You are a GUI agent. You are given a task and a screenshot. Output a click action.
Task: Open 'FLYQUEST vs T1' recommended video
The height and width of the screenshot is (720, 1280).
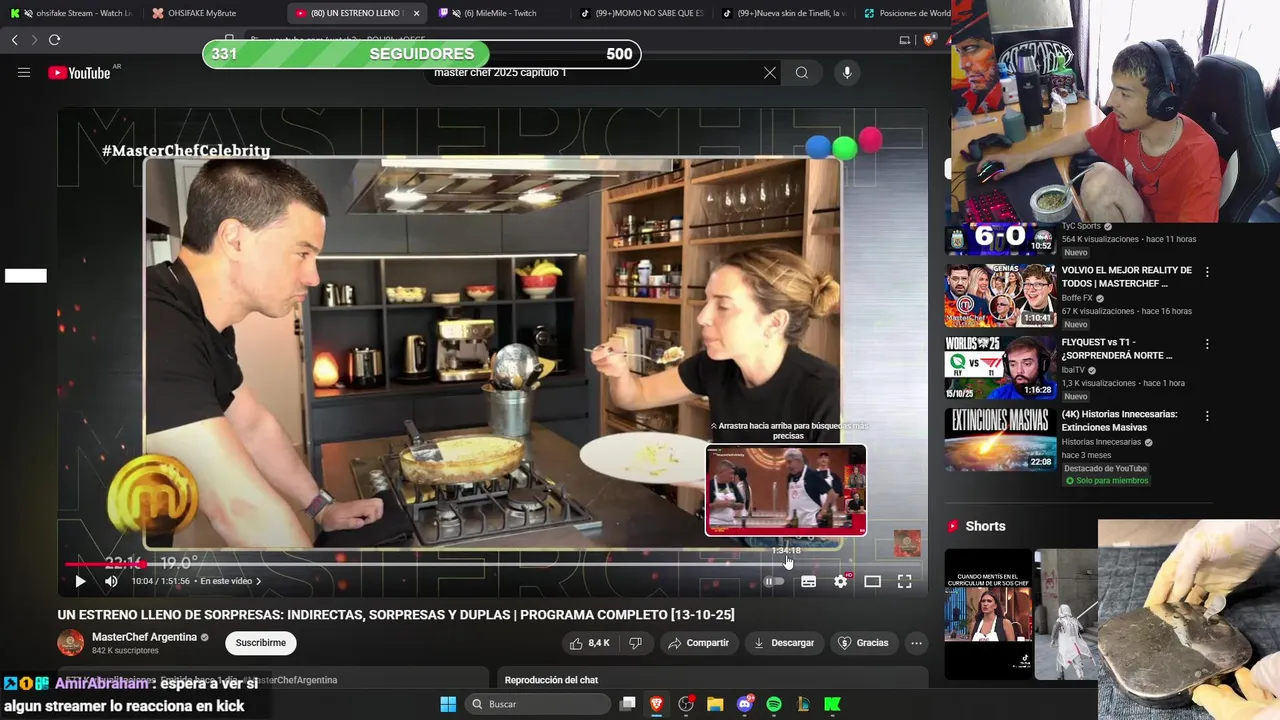click(1117, 348)
